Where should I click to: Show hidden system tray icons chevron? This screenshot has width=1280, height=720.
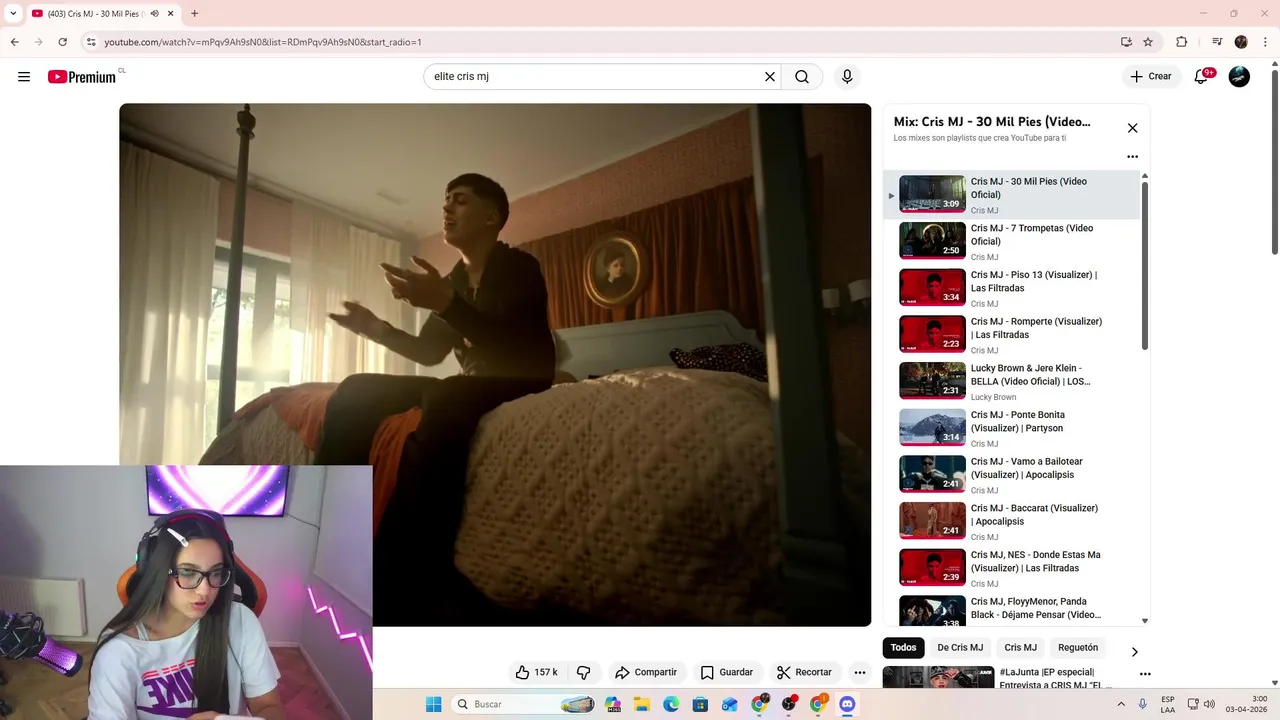[x=1120, y=704]
